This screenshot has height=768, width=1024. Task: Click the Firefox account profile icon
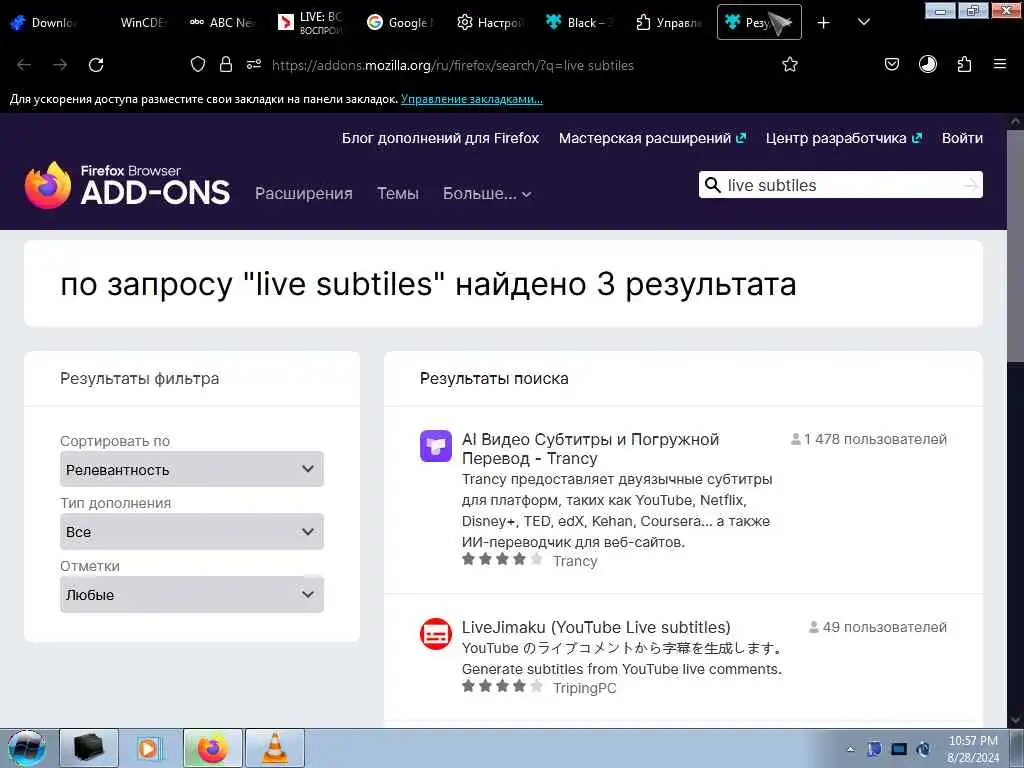(928, 64)
